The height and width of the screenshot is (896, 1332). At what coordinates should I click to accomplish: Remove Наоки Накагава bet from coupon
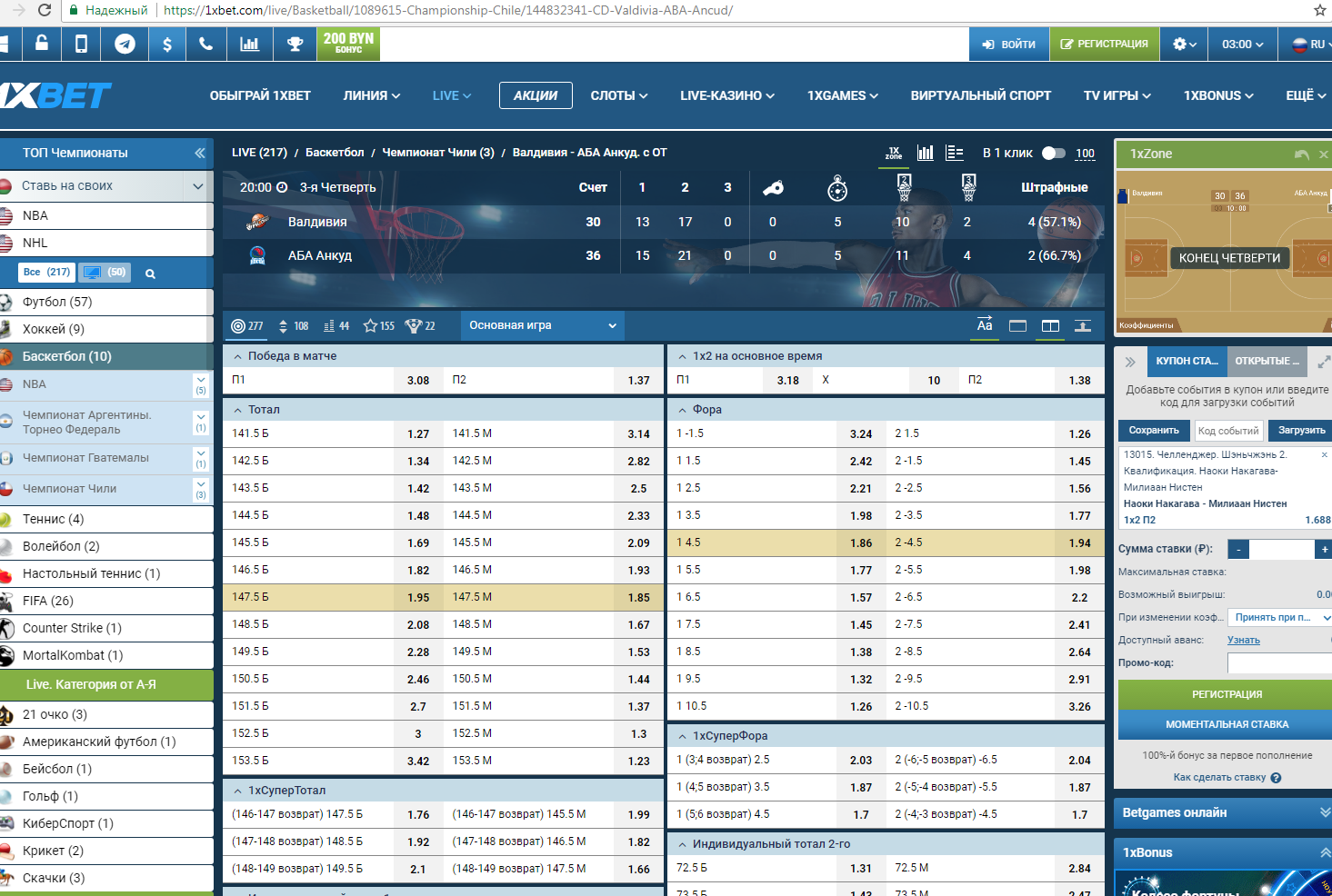(1324, 454)
